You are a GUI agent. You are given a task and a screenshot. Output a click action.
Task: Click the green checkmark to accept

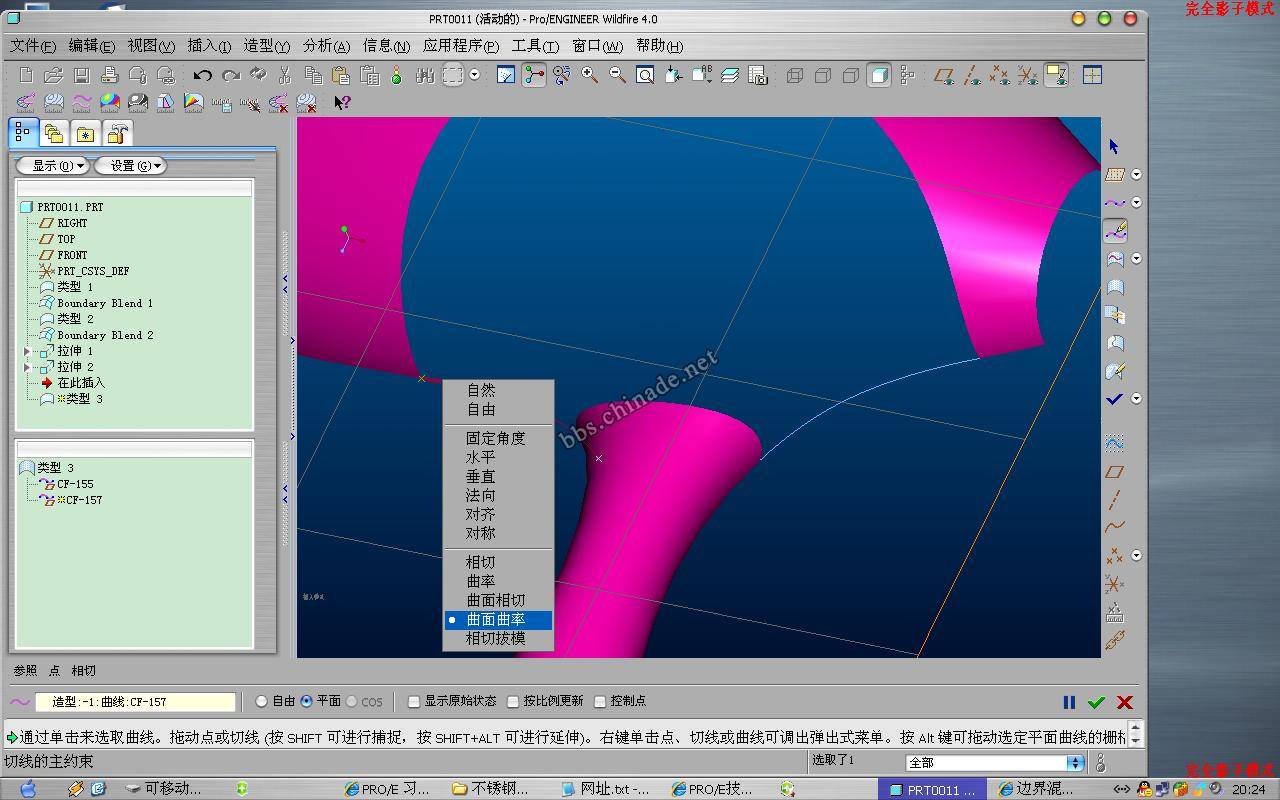1096,702
